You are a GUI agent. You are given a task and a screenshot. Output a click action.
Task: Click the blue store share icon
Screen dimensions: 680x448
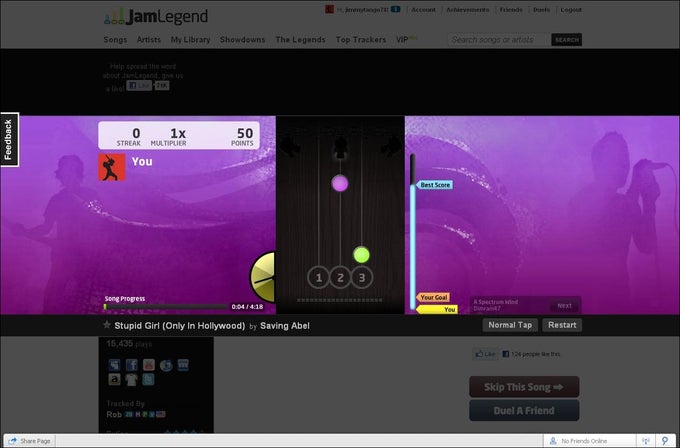[183, 365]
